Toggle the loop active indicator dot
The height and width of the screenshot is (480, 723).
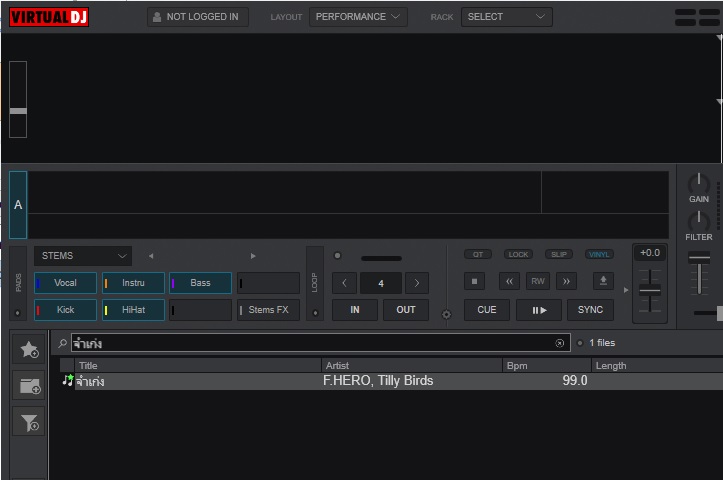click(338, 255)
